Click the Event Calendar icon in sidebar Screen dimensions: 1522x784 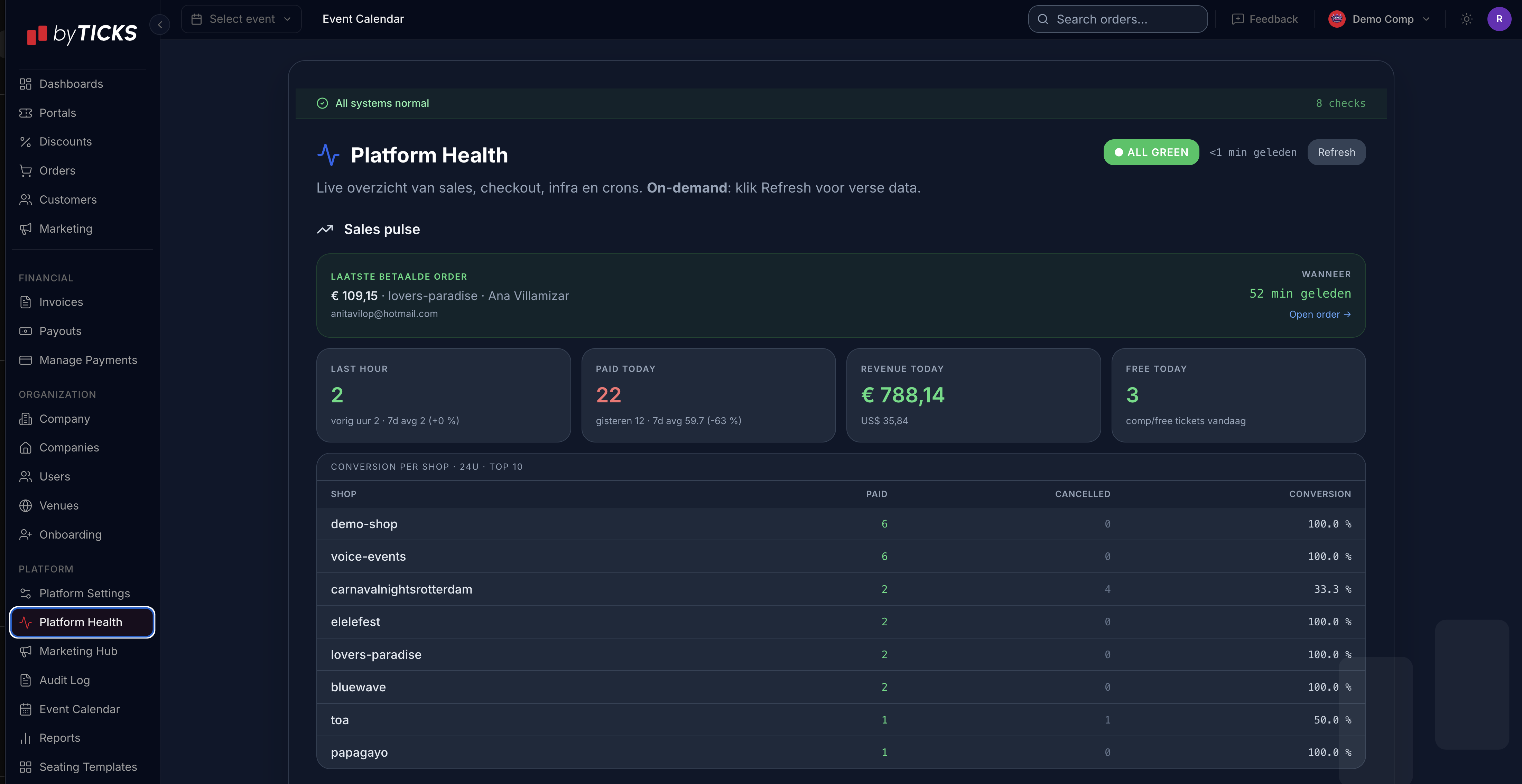25,709
